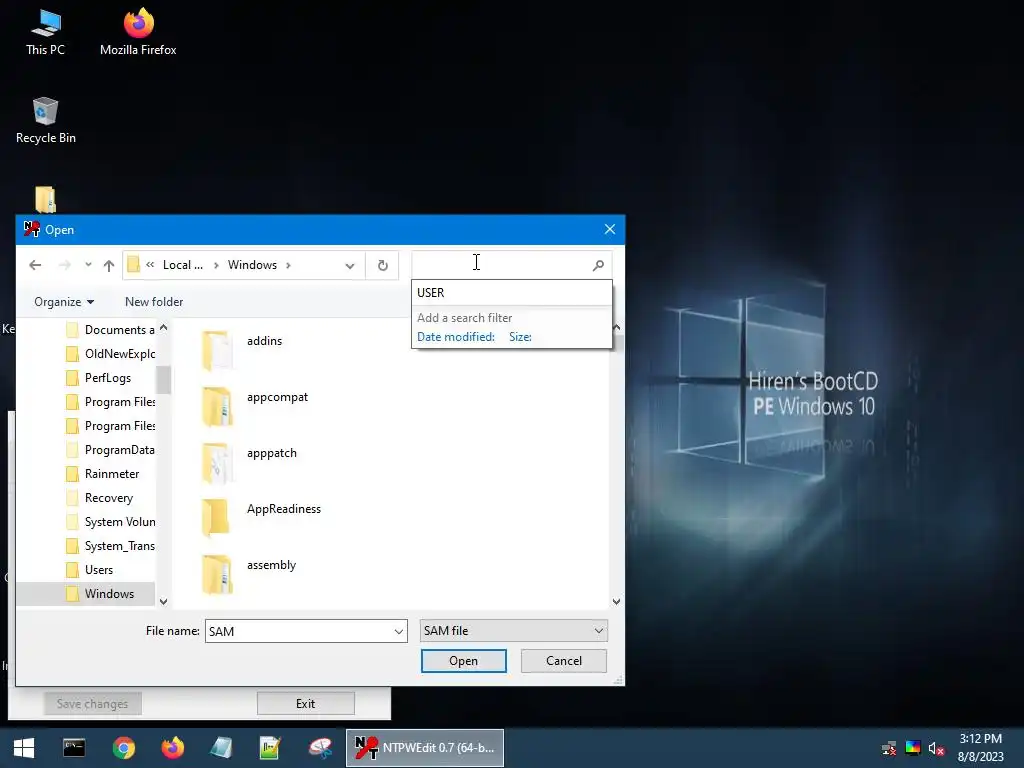Open the Recycle Bin desktop icon
The height and width of the screenshot is (768, 1024).
[x=46, y=121]
